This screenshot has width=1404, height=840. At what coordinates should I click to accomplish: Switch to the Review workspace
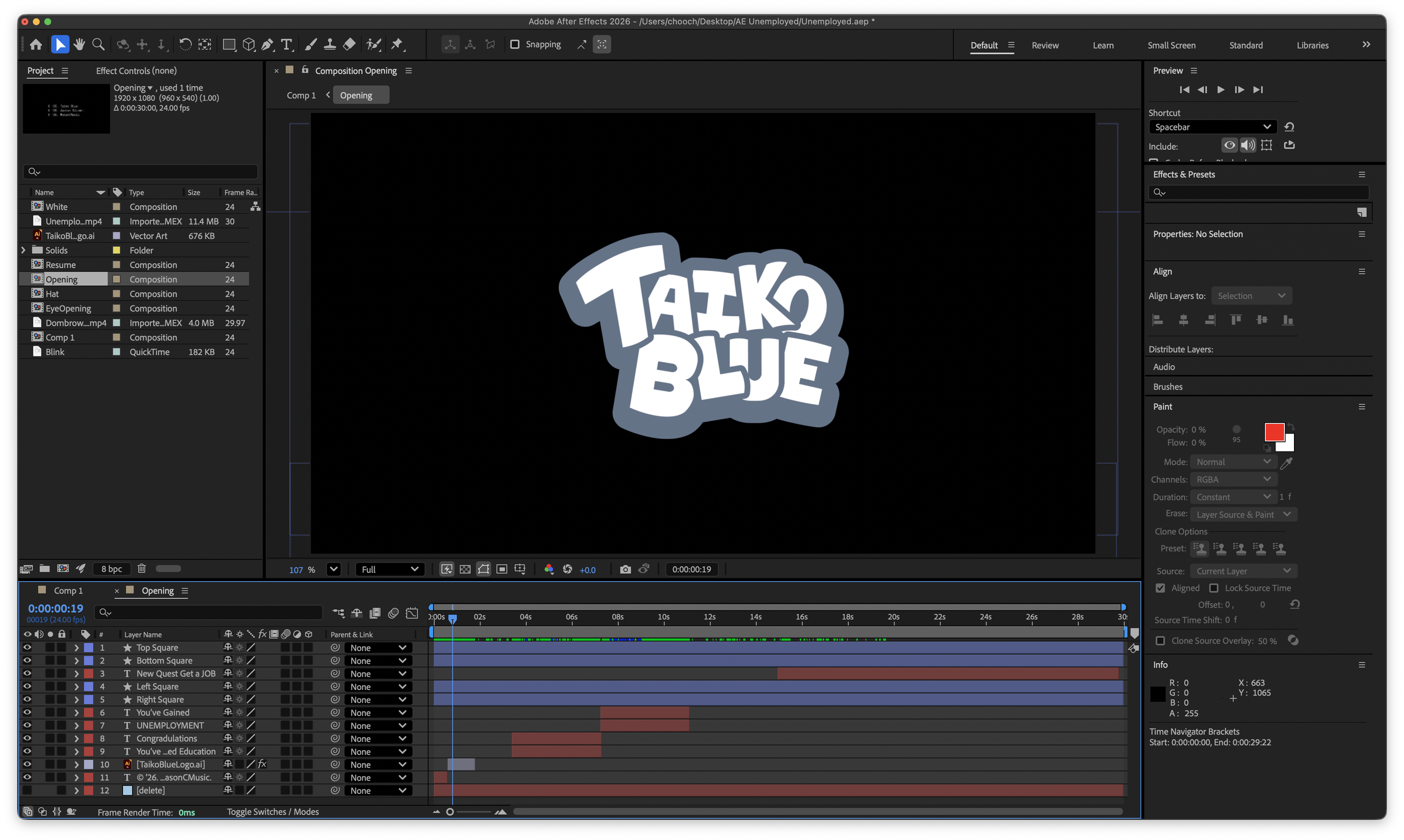pos(1045,45)
